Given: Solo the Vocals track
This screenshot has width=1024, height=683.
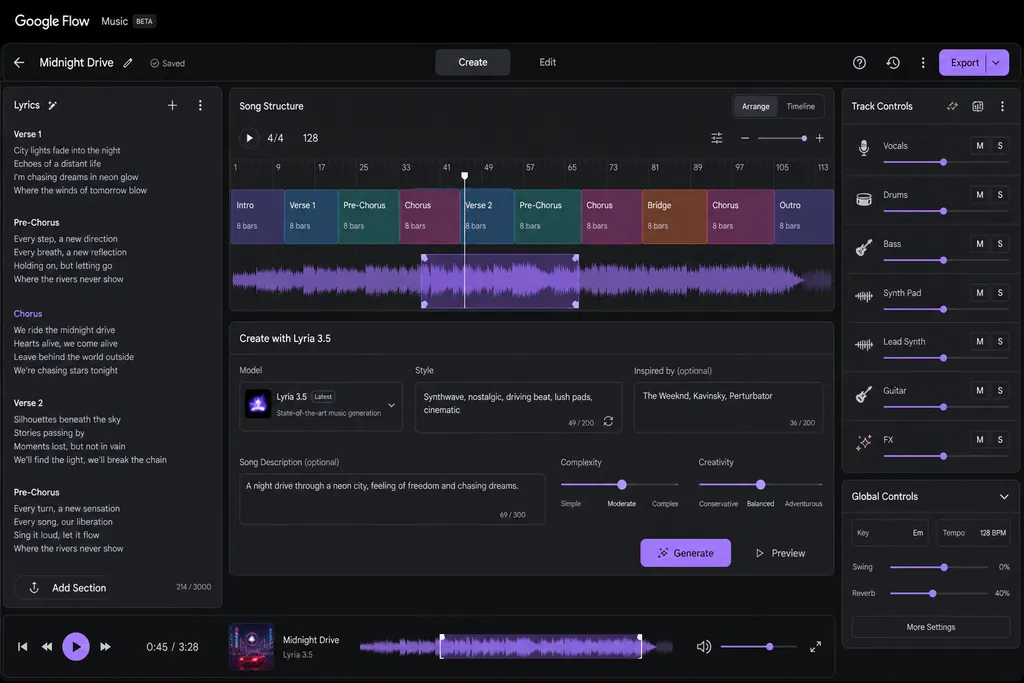Looking at the screenshot, I should [x=1000, y=146].
